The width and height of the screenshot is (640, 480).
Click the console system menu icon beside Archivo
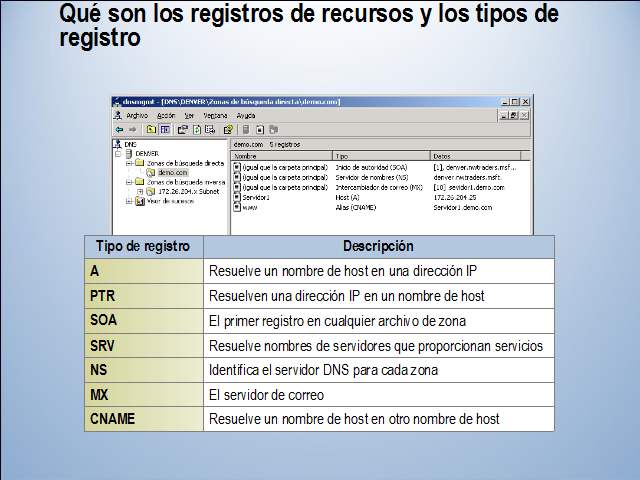118,116
